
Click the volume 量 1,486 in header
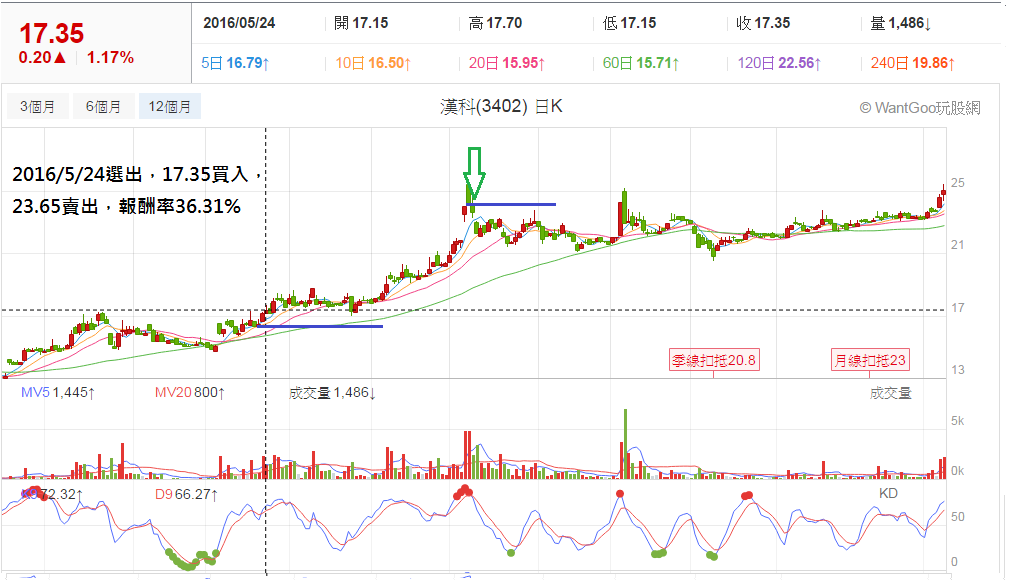[900, 23]
